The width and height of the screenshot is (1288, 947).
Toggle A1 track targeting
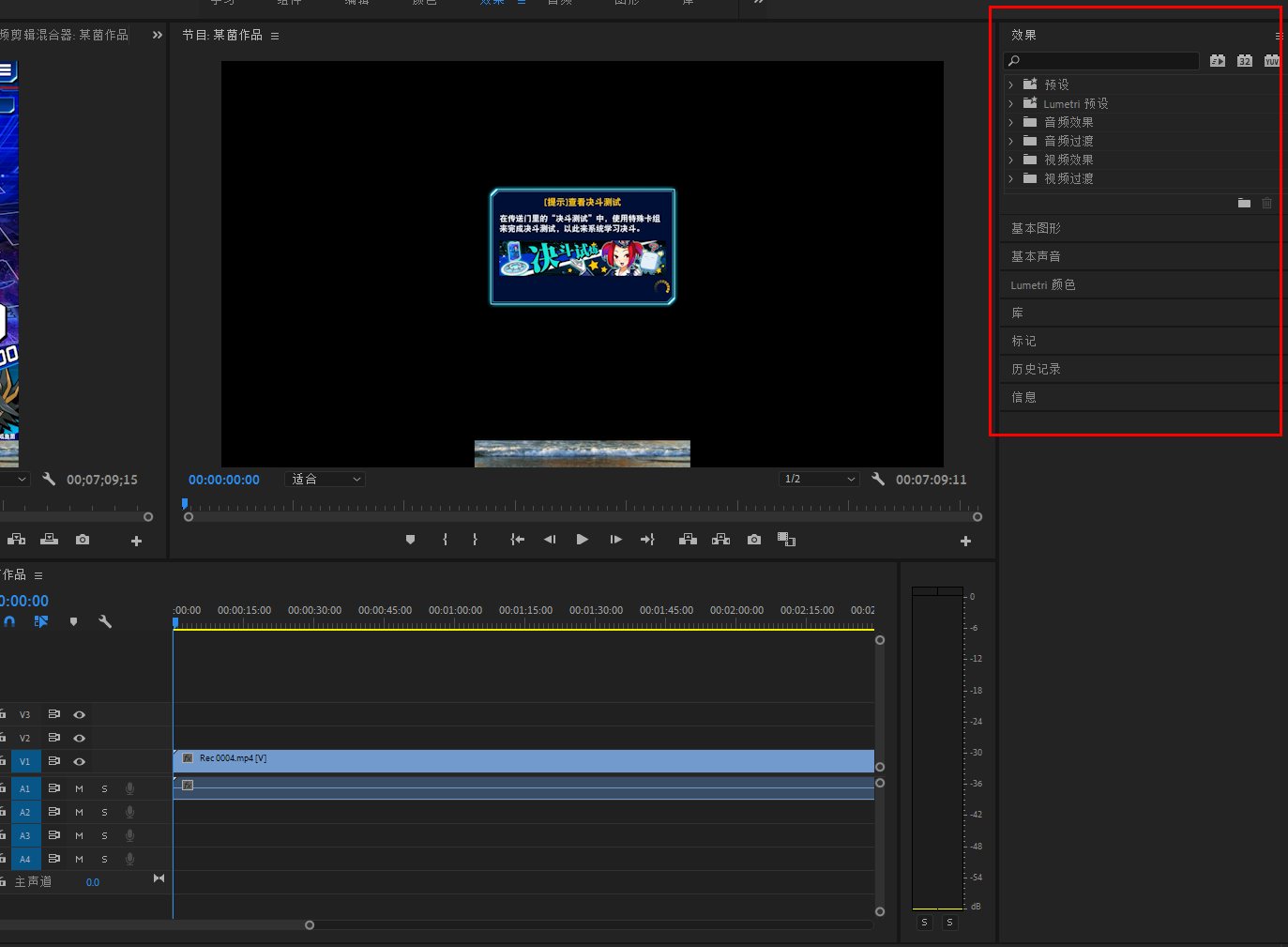coord(24,788)
